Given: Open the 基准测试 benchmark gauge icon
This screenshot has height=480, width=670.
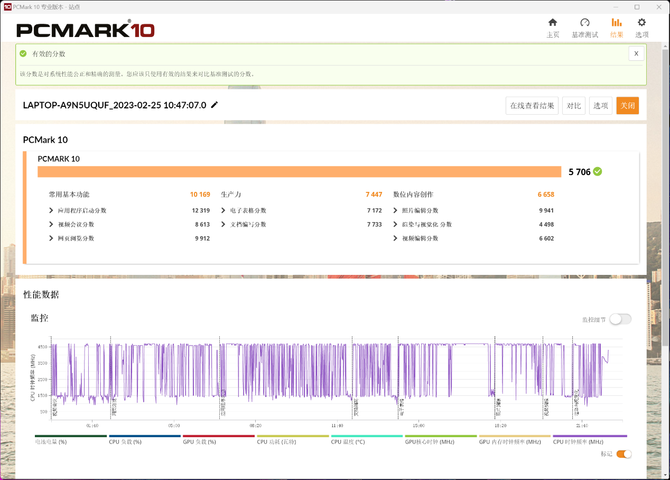Looking at the screenshot, I should coord(585,23).
